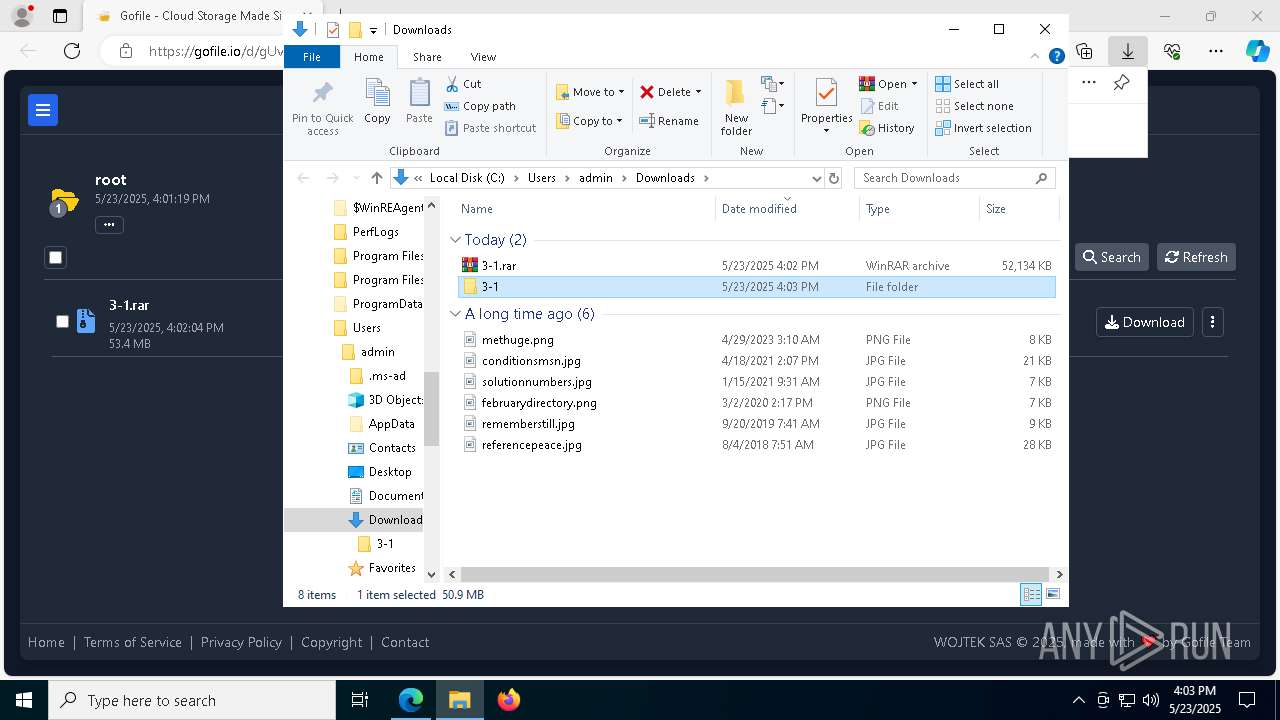Open the file History command

coord(887,128)
